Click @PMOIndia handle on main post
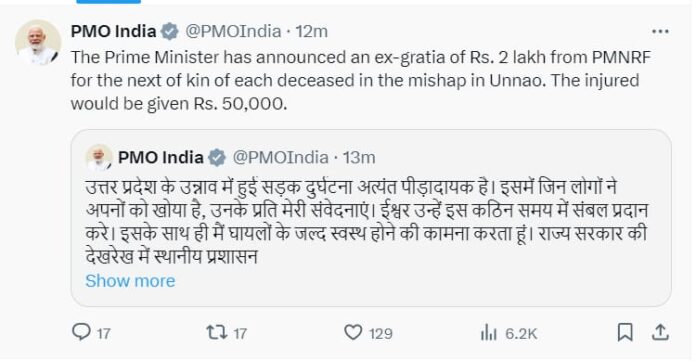Image resolution: width=696 pixels, height=361 pixels. pos(233,32)
